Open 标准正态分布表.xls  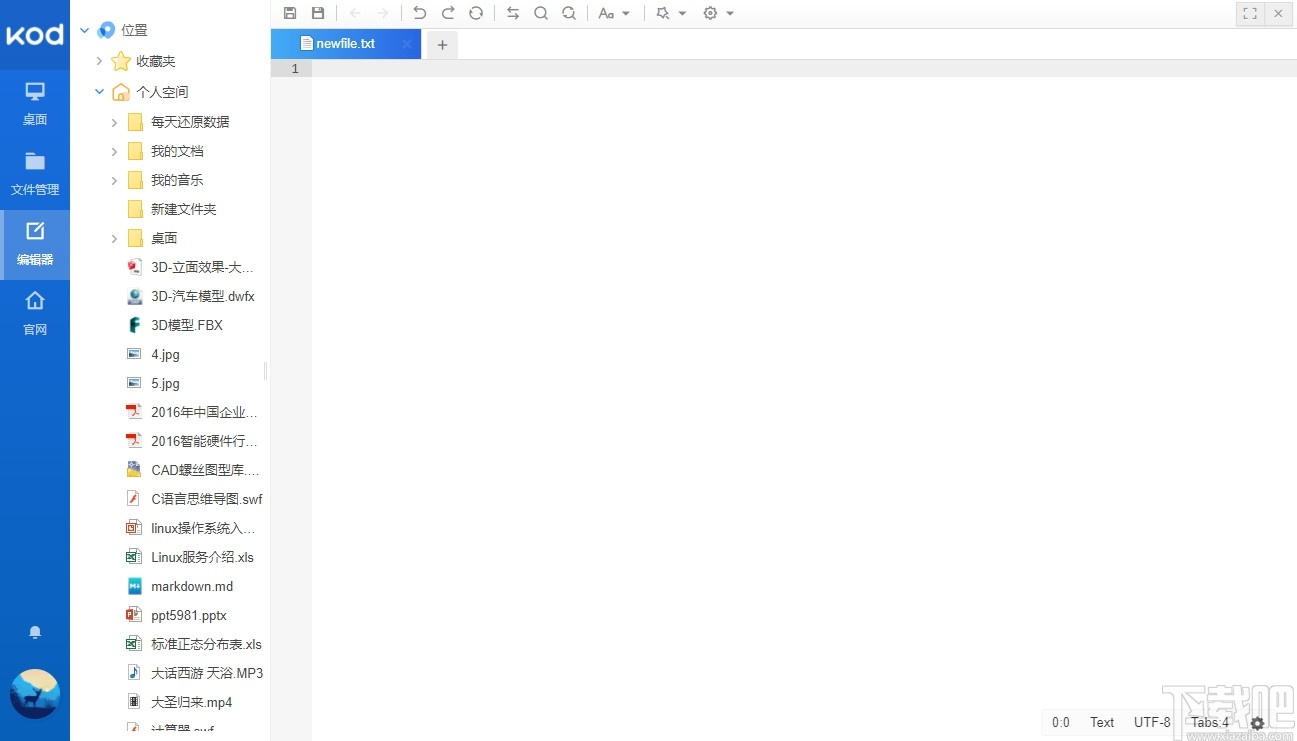tap(206, 644)
